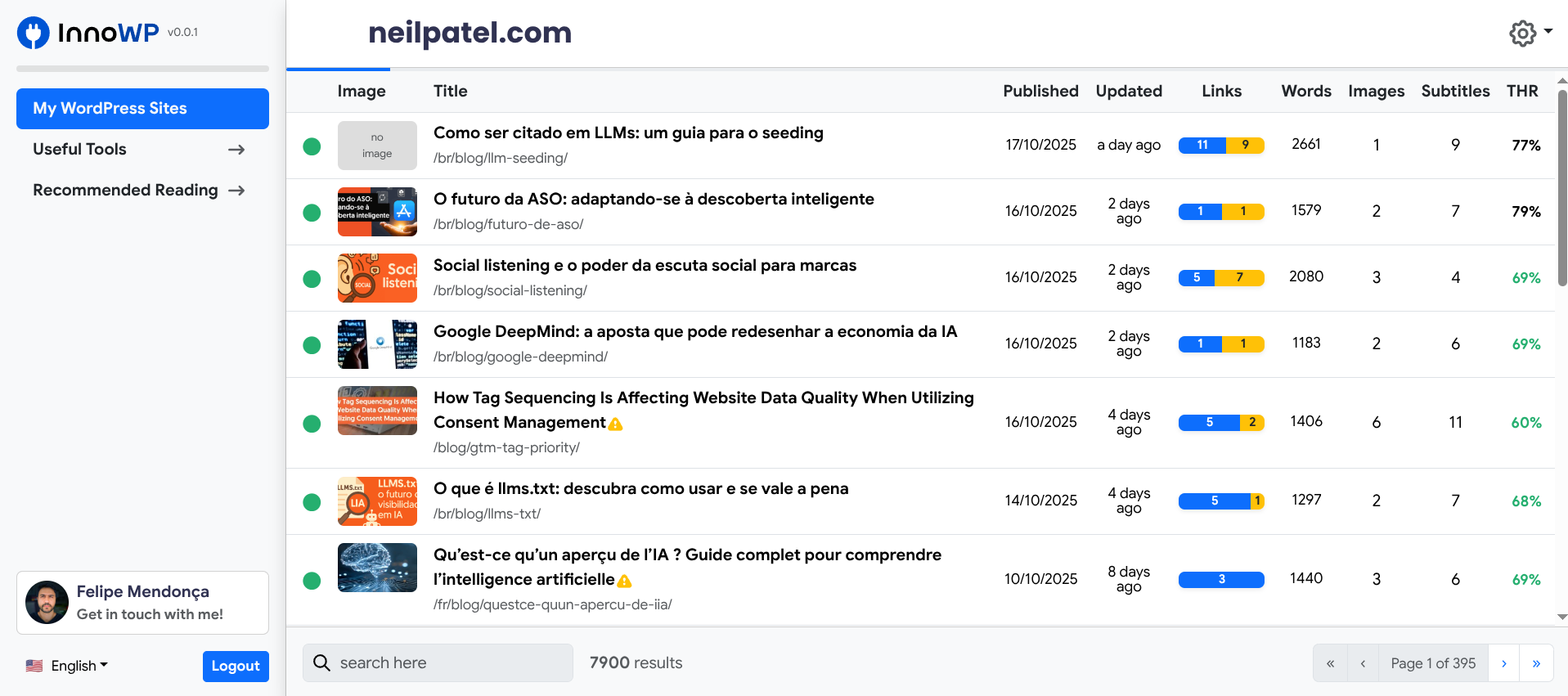The image size is (1568, 696).
Task: Jump to last page double arrow
Action: (x=1536, y=663)
